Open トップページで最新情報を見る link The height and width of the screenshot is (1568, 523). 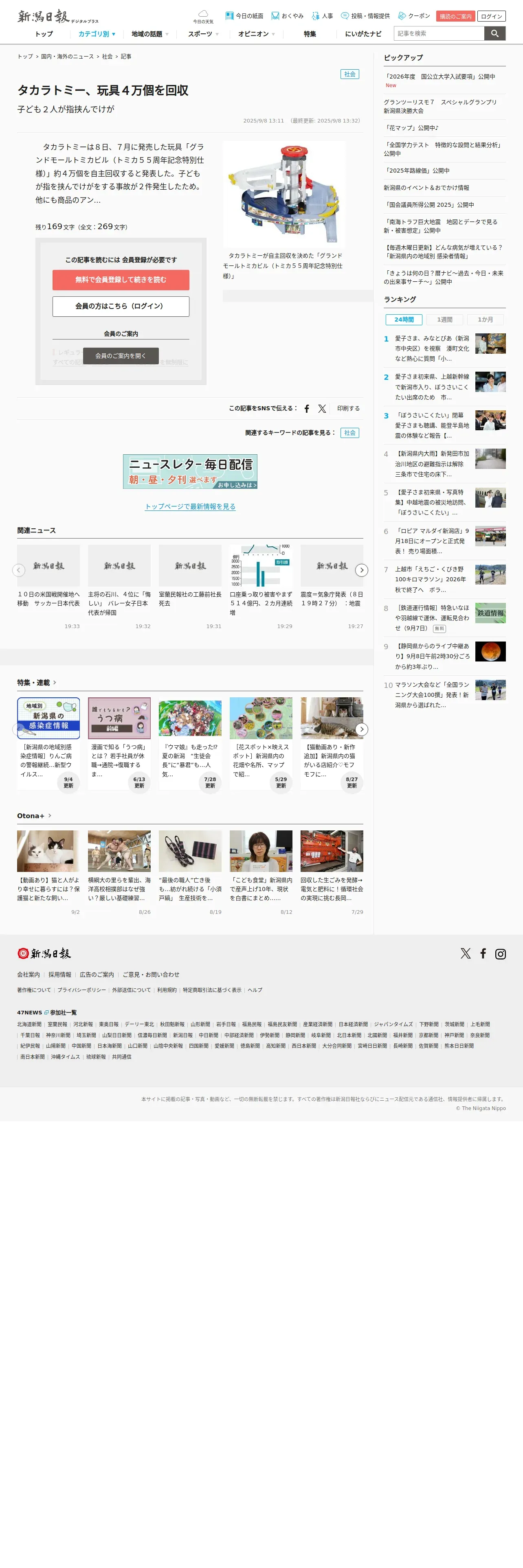coord(190,506)
